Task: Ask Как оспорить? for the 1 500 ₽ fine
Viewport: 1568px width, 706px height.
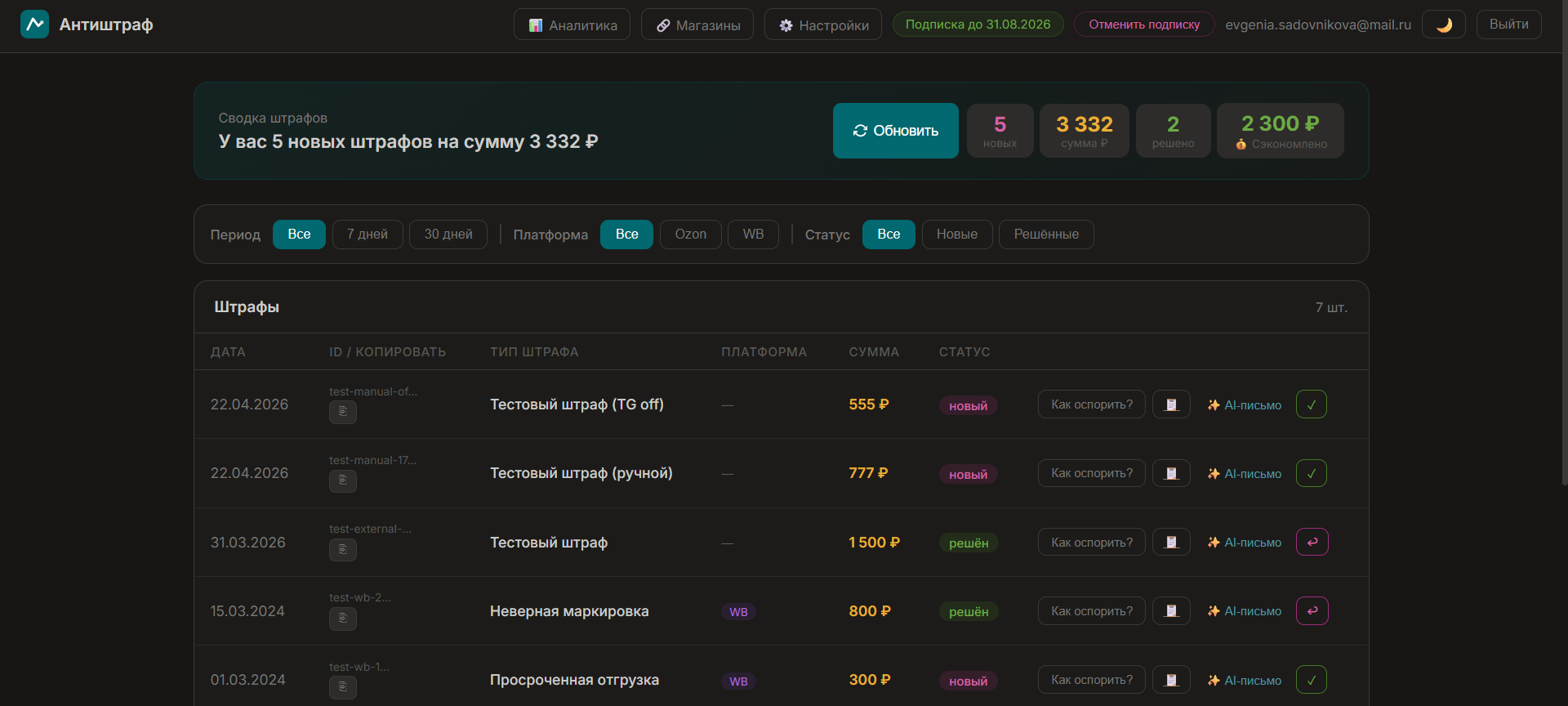Action: point(1092,542)
